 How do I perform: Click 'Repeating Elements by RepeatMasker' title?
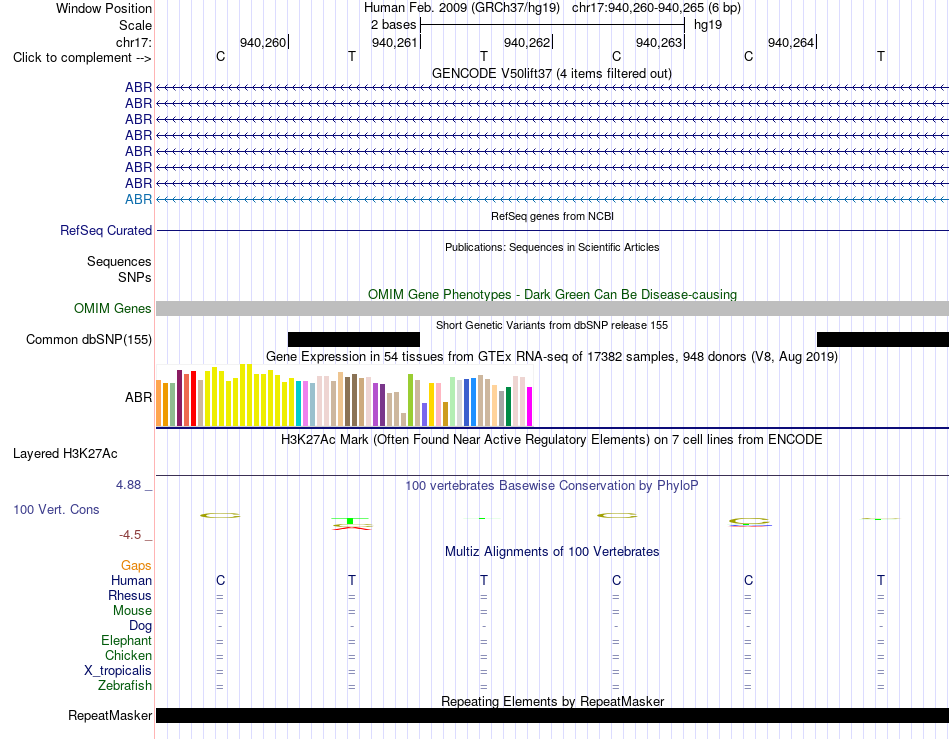pos(552,701)
